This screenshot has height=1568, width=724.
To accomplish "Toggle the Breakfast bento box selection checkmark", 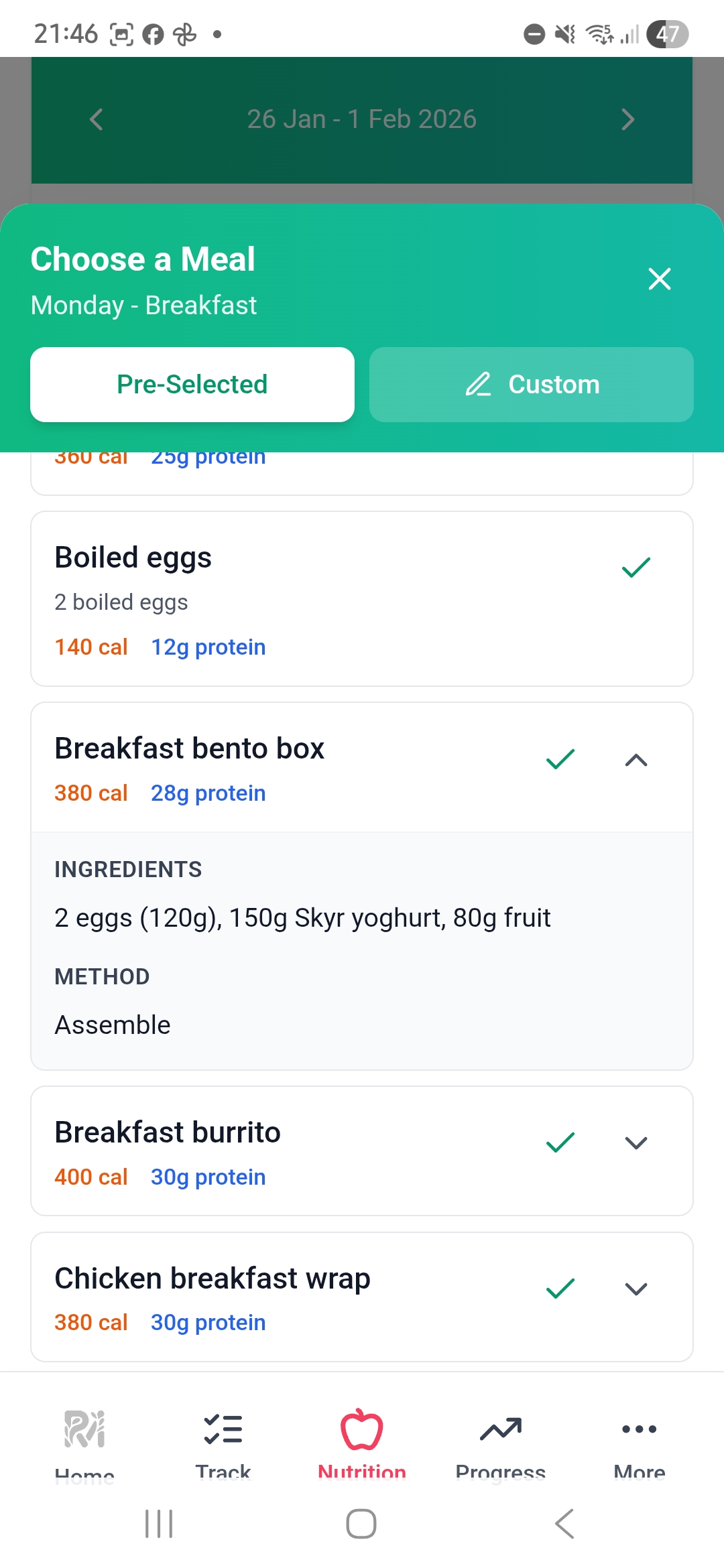I will click(x=560, y=759).
